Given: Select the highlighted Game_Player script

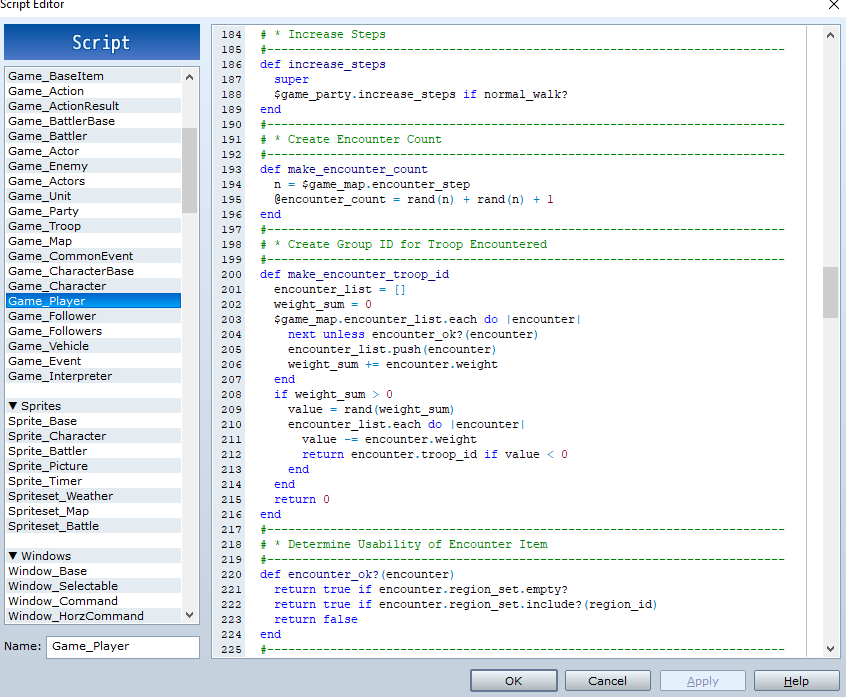Looking at the screenshot, I should pos(94,301).
